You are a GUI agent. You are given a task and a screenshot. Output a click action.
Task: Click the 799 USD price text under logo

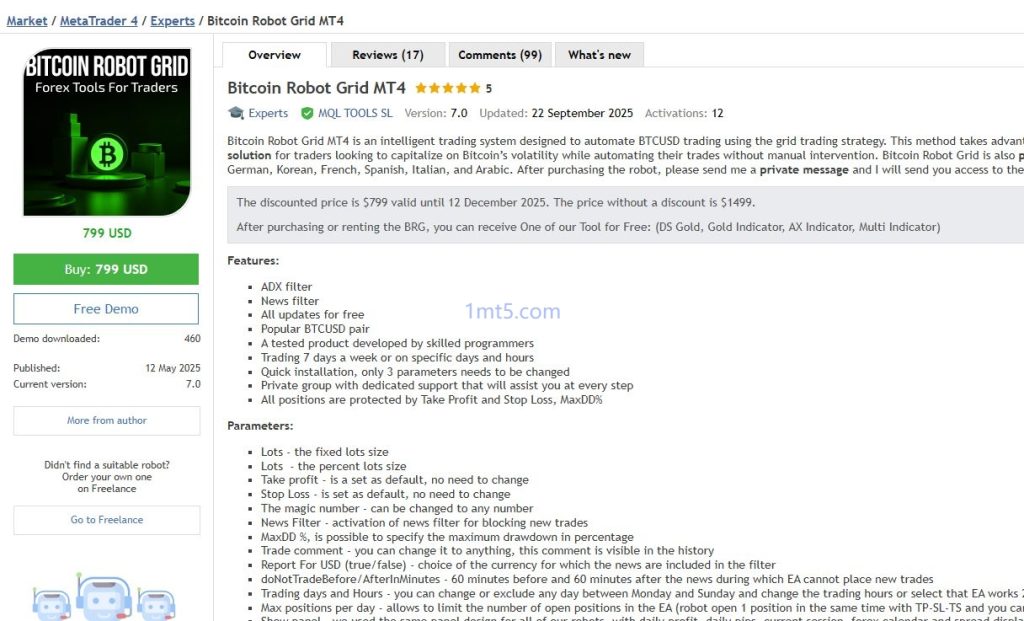point(106,234)
